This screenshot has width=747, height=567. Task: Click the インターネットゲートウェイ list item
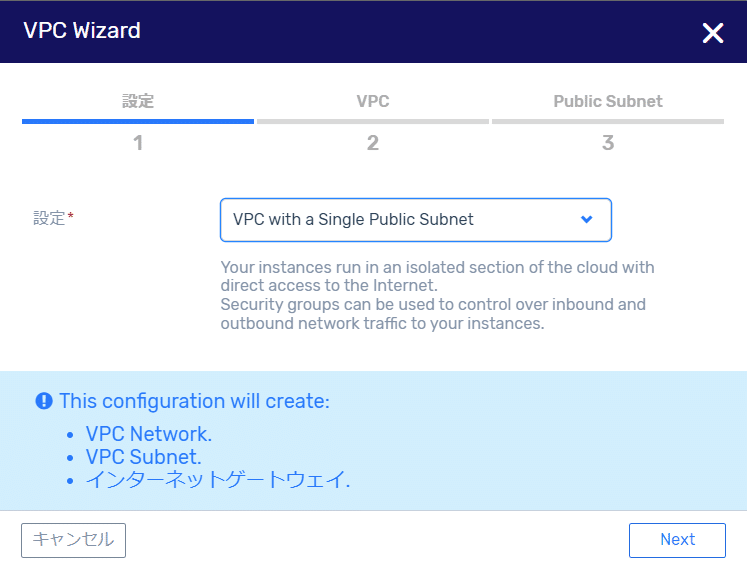(x=218, y=479)
